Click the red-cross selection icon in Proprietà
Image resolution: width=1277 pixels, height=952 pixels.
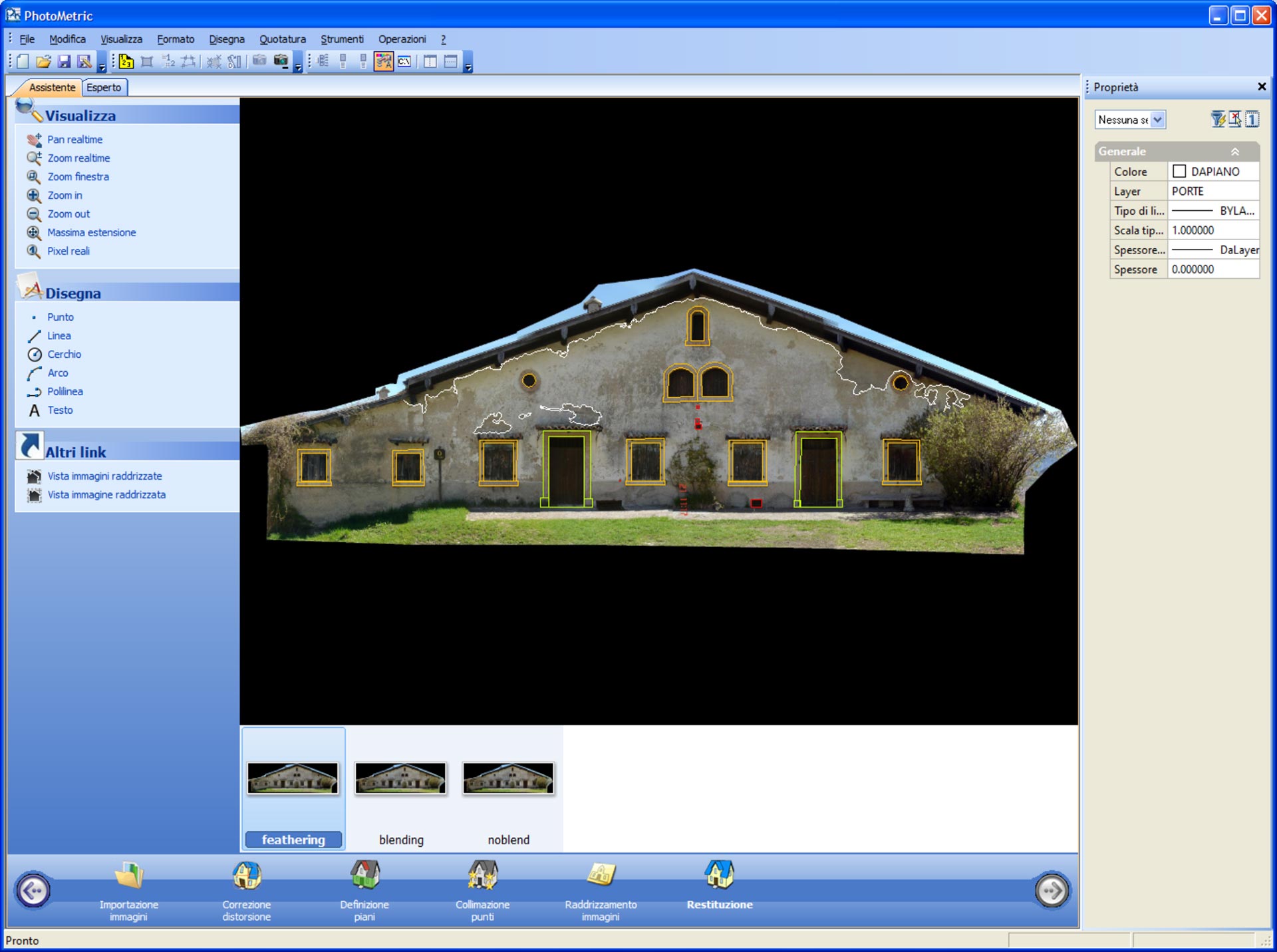[x=1235, y=119]
